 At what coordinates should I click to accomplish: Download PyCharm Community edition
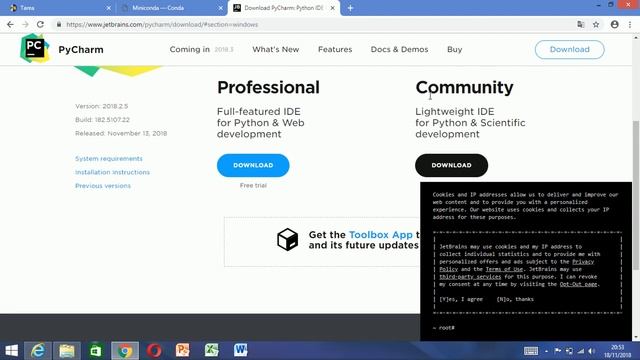[451, 165]
